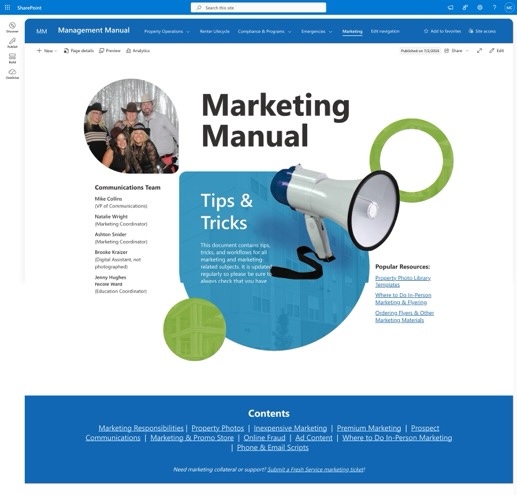Click the Jenny Hughes name
The height and width of the screenshot is (495, 517).
110,277
